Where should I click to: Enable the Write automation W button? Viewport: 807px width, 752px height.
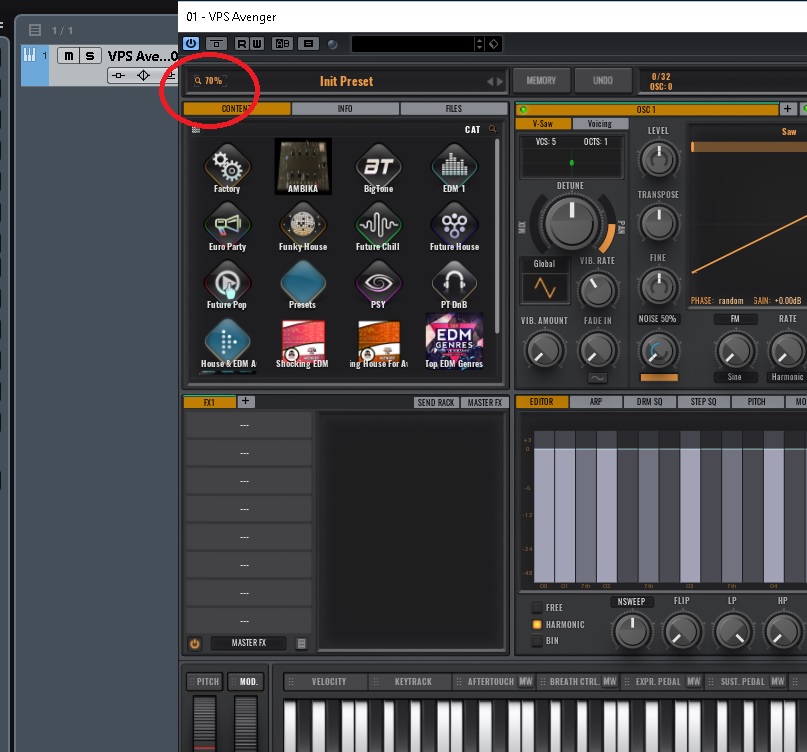257,44
